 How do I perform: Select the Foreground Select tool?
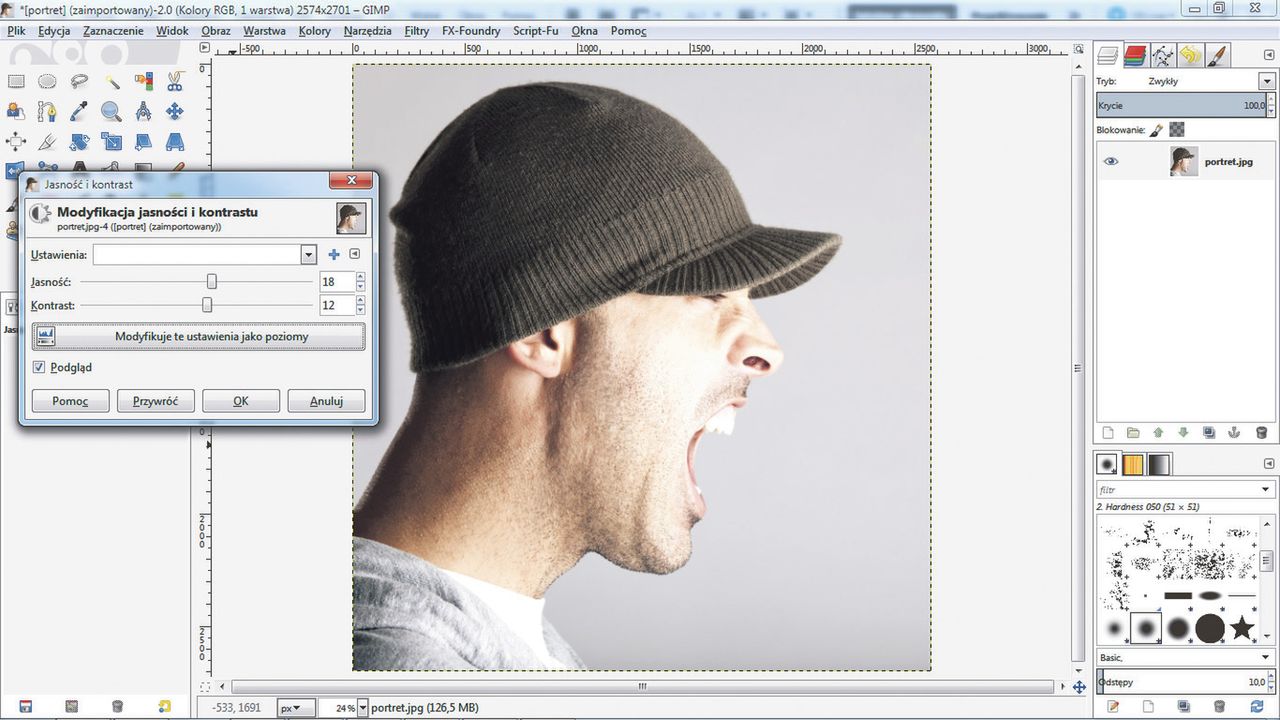(16, 112)
